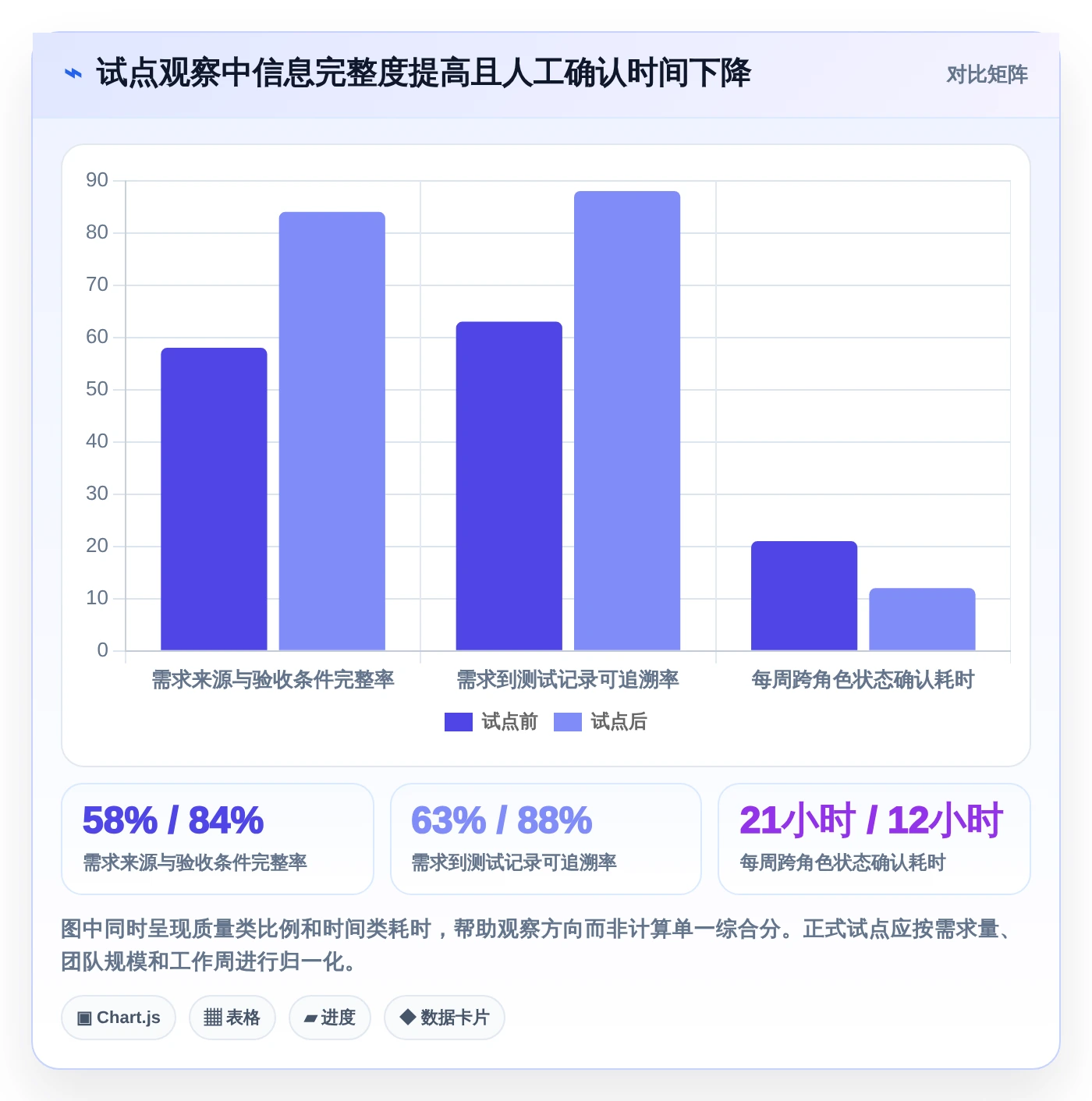The width and height of the screenshot is (1092, 1101).
Task: Click the grid icon in 表格 chip
Action: point(213,1018)
